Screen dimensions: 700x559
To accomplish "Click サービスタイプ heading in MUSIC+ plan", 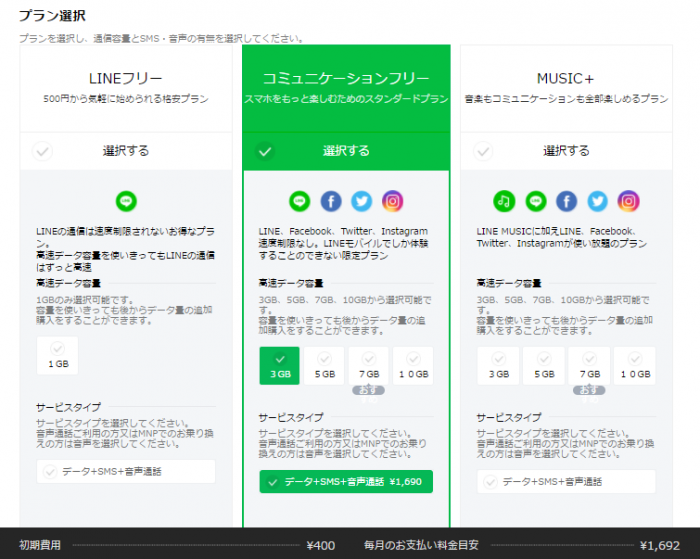I will coord(509,417).
